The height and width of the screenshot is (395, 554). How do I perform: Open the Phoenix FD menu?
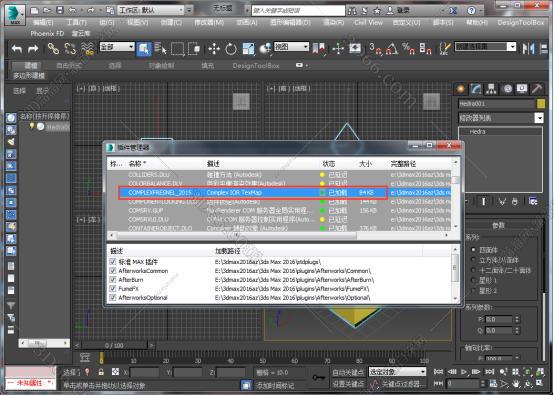47,34
